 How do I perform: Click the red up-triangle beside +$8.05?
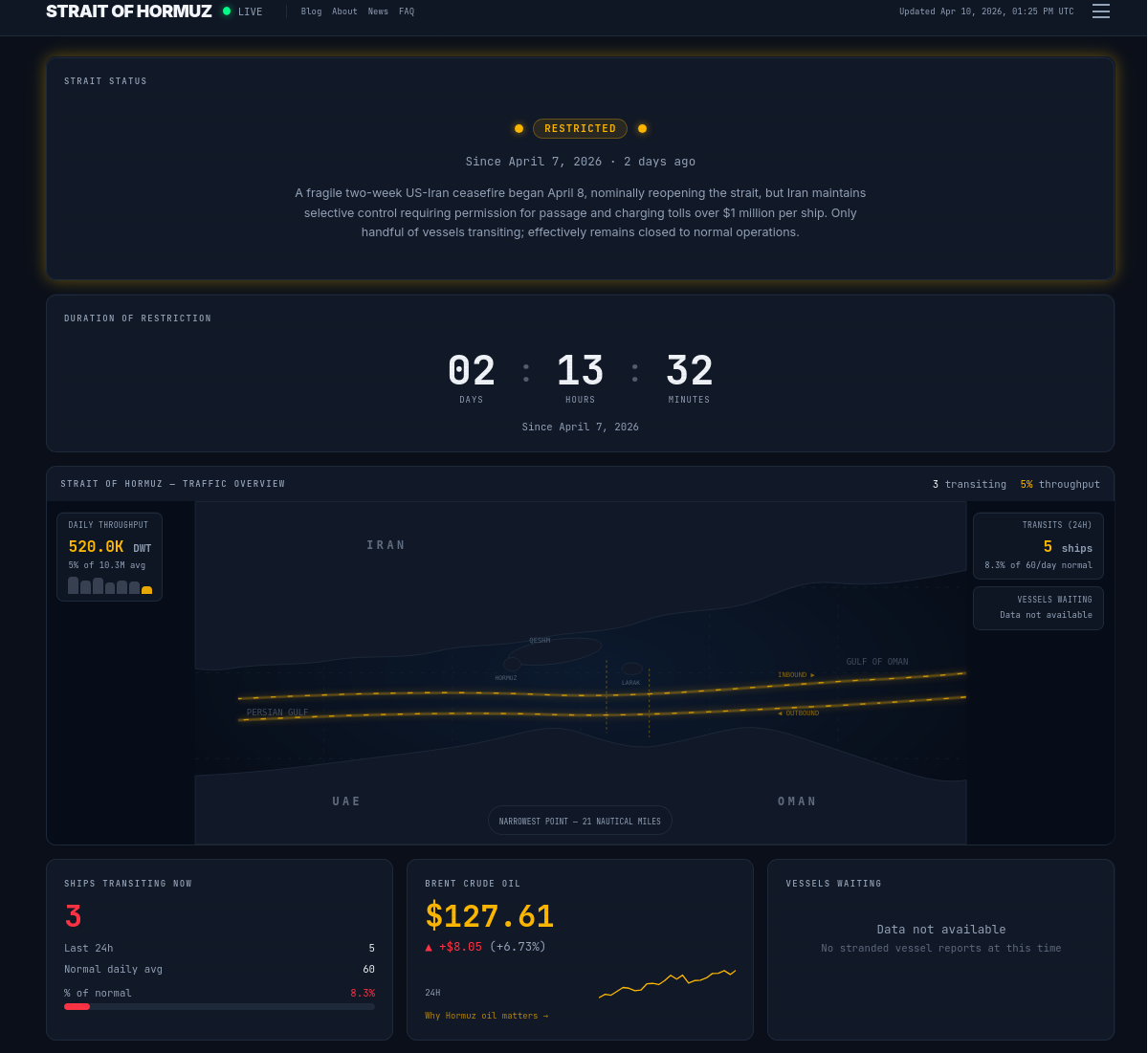(430, 947)
